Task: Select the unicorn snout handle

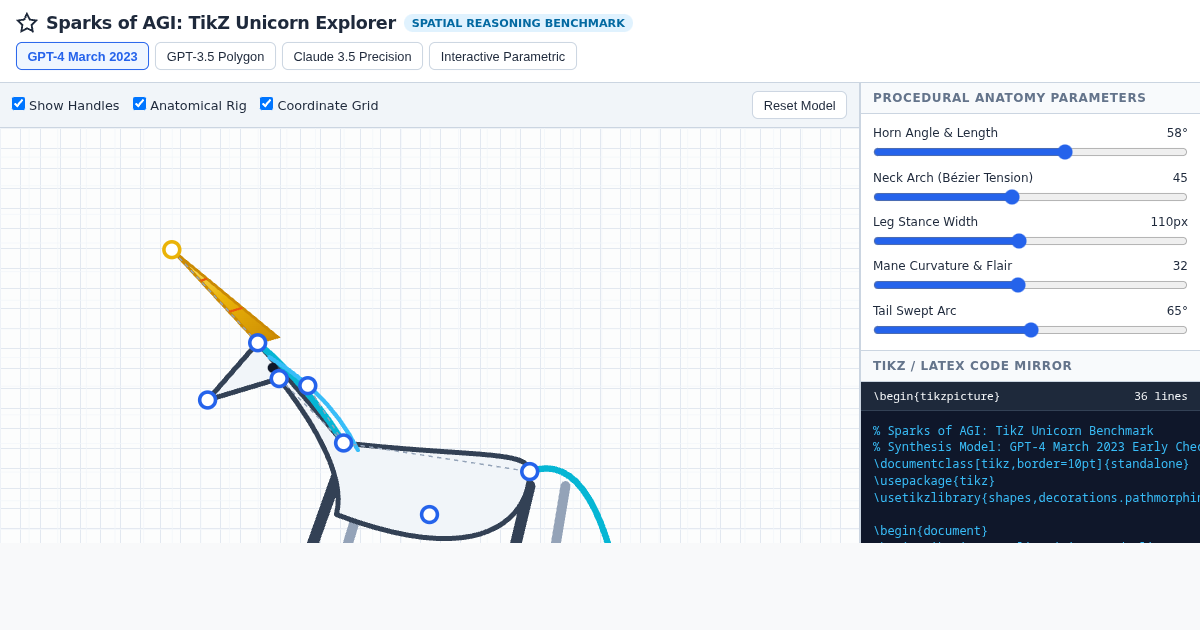Action: click(x=208, y=400)
